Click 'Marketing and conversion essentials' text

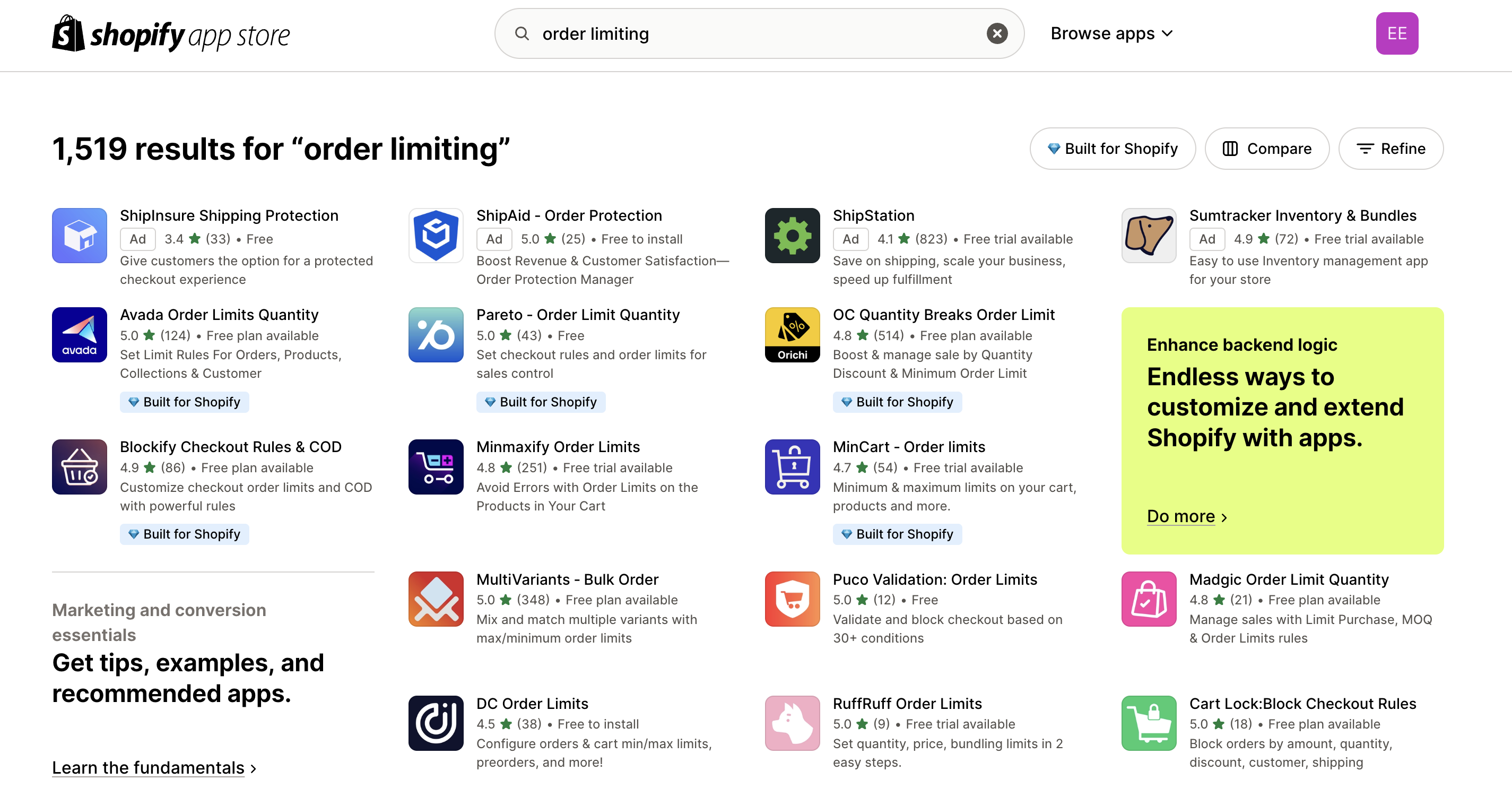coord(159,622)
